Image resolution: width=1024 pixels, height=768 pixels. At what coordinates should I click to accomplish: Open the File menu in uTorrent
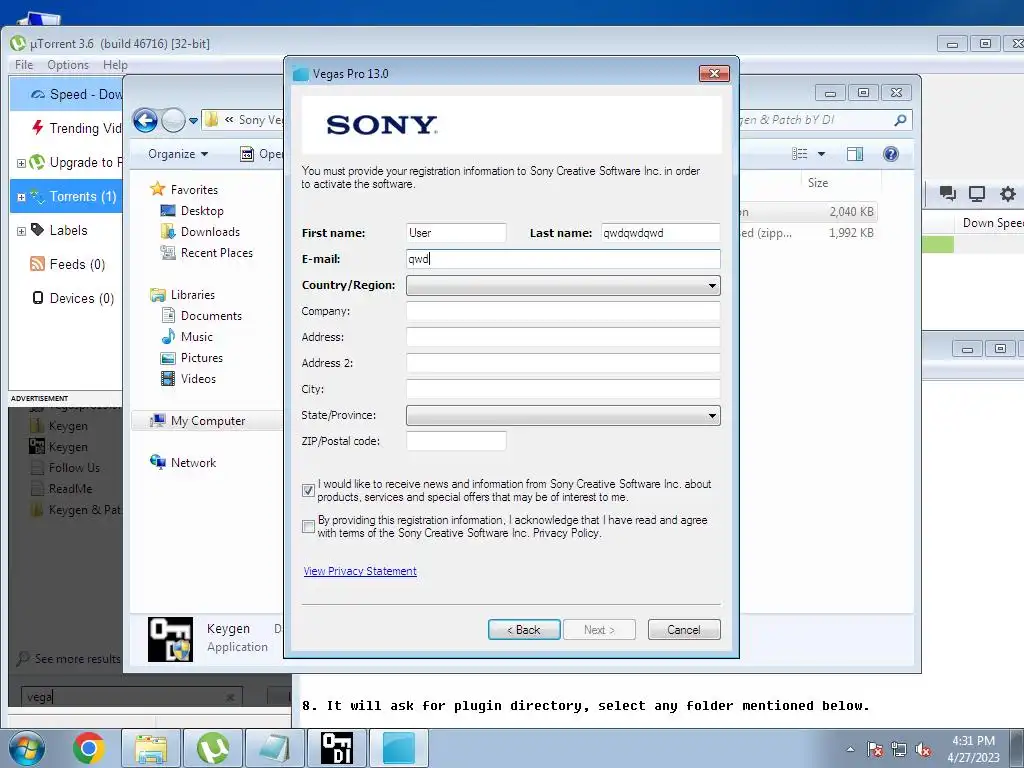tap(24, 65)
